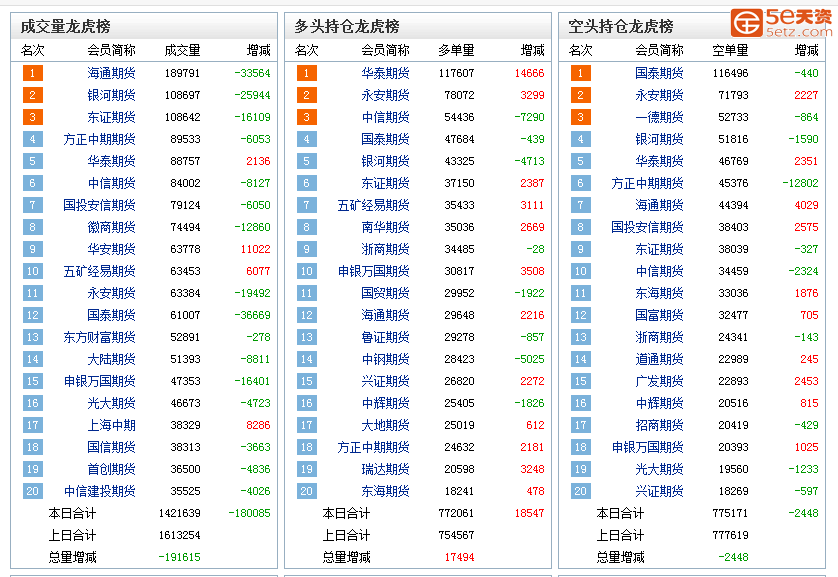The width and height of the screenshot is (838, 577).
Task: Select 兴证期货 in 空头持仓龙虎榜
Action: (x=659, y=491)
